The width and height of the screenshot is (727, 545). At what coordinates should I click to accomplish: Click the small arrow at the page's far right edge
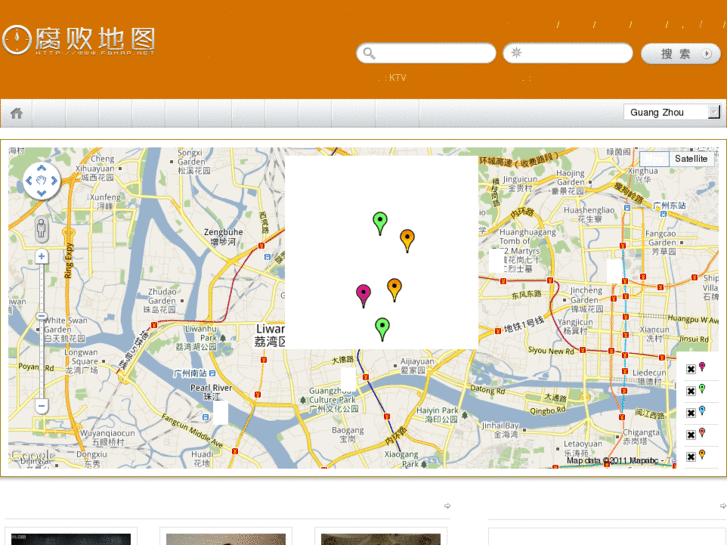pos(723,506)
